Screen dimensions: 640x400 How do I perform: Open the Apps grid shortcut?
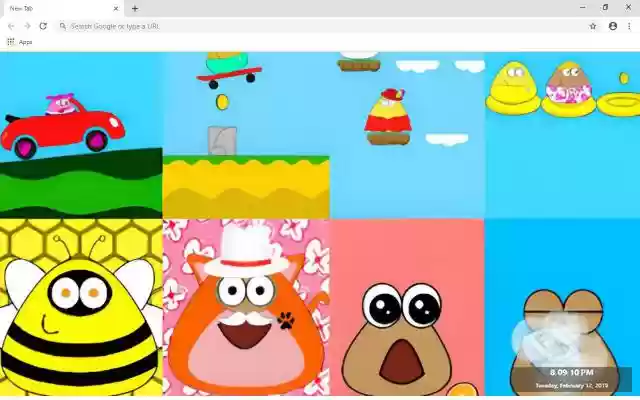tap(11, 42)
